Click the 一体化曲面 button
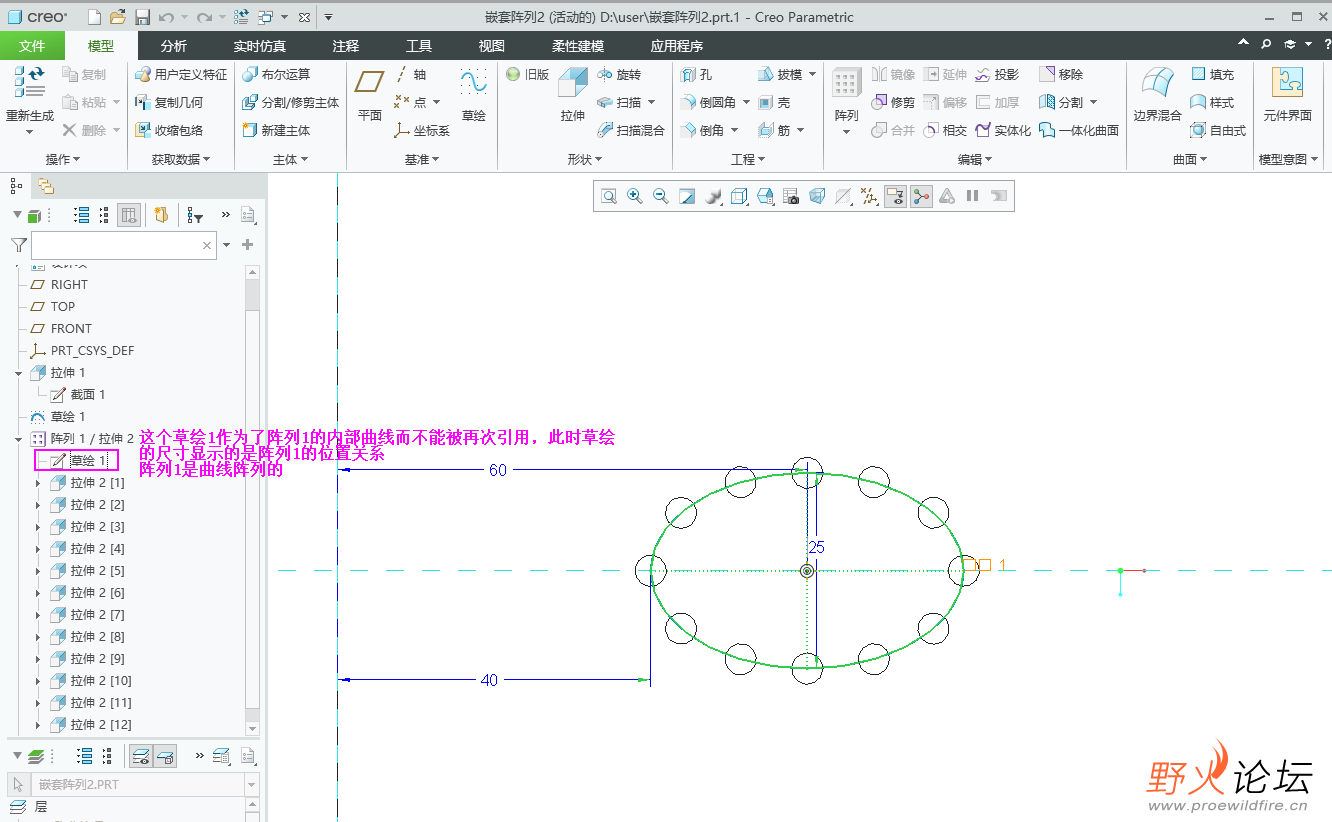This screenshot has width=1332, height=822. pos(1079,130)
